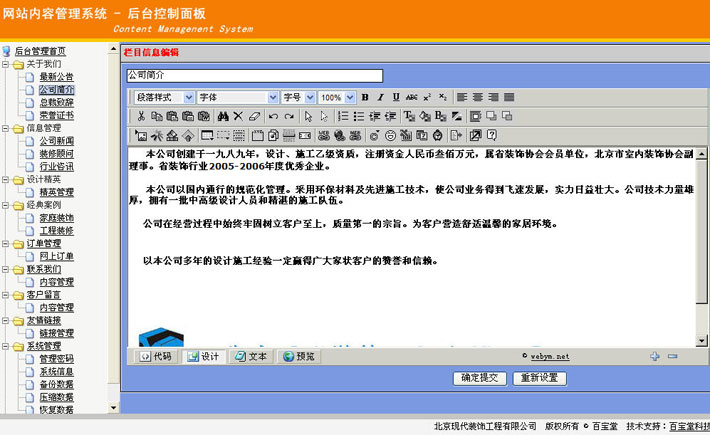Collapse the 信息管理 tree folder
Image resolution: width=710 pixels, height=435 pixels.
(7, 128)
